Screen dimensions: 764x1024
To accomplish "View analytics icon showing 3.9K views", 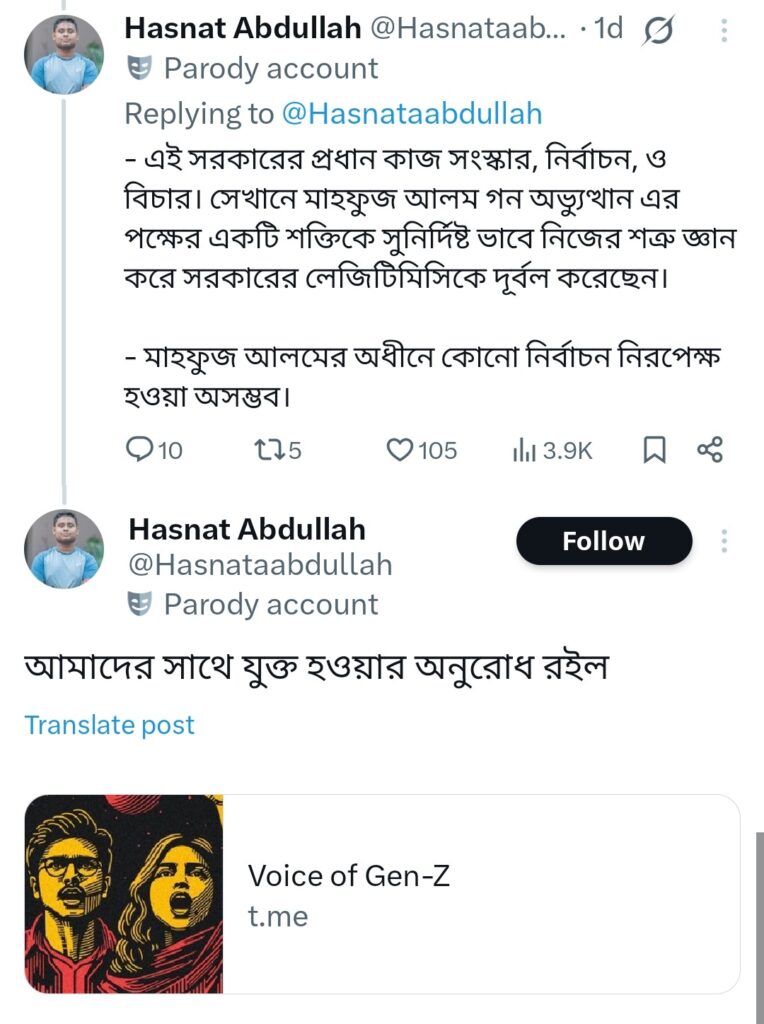I will [x=525, y=451].
